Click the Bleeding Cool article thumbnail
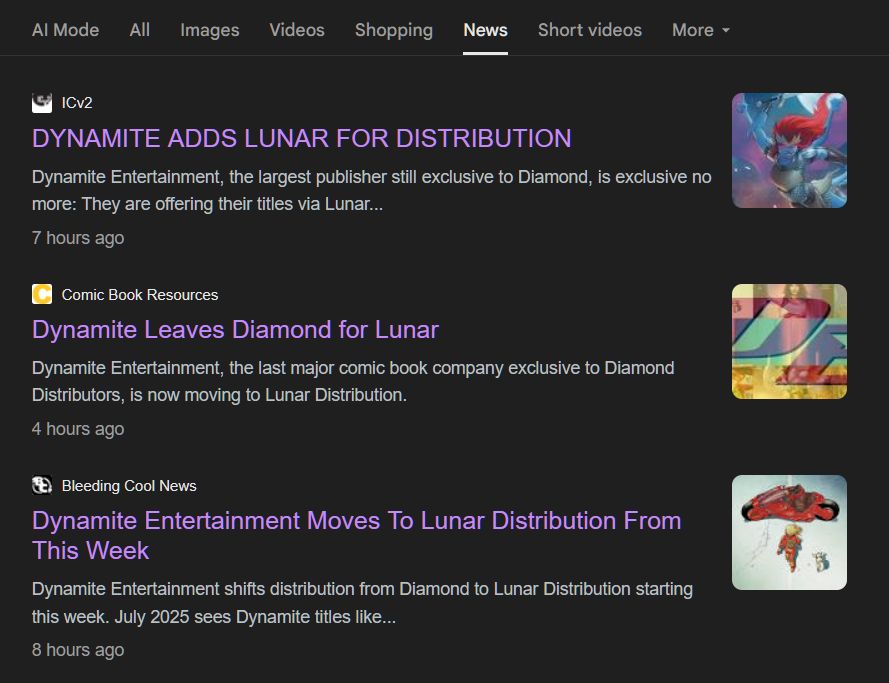 tap(789, 532)
